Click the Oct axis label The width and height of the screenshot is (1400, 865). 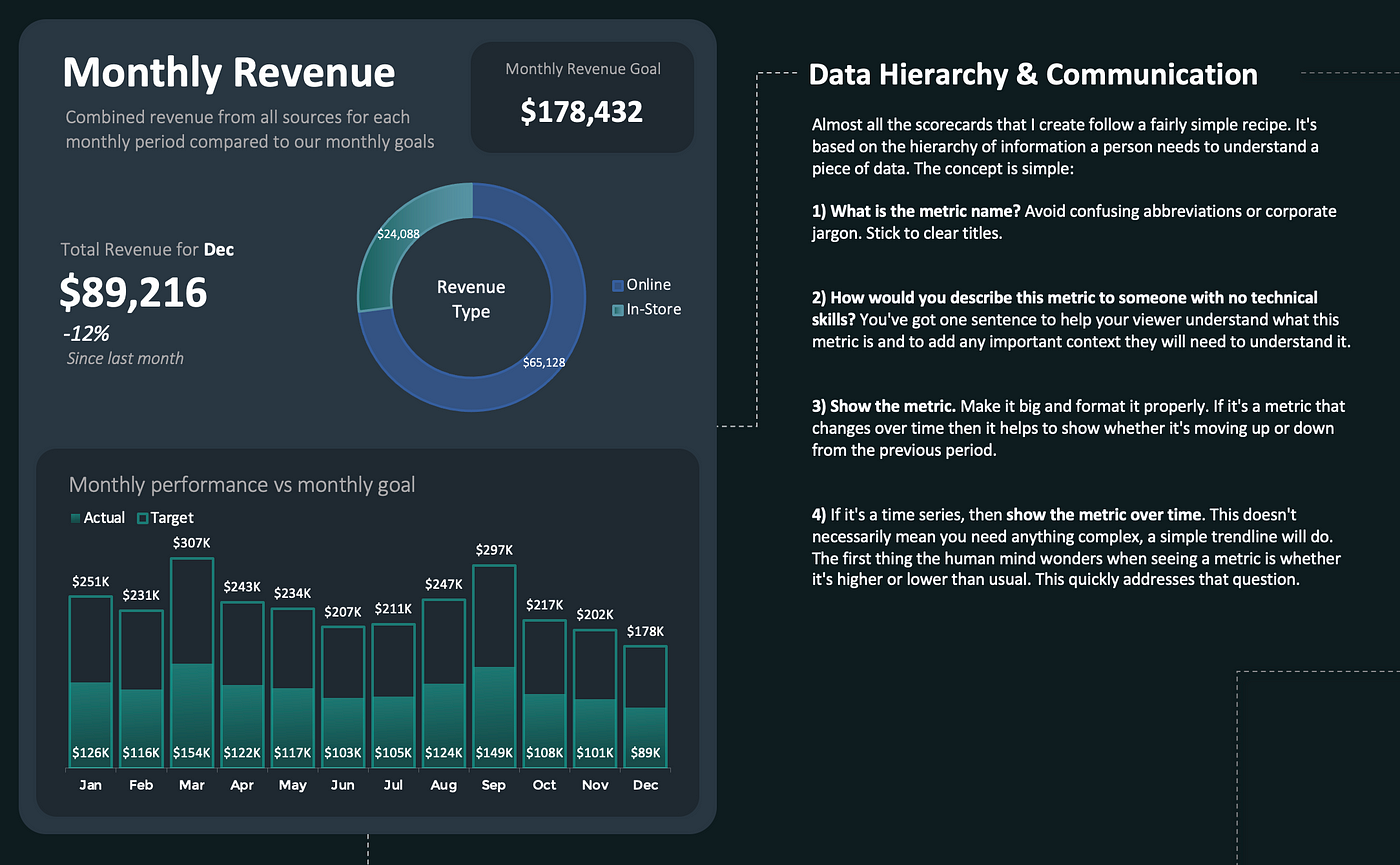(x=545, y=785)
